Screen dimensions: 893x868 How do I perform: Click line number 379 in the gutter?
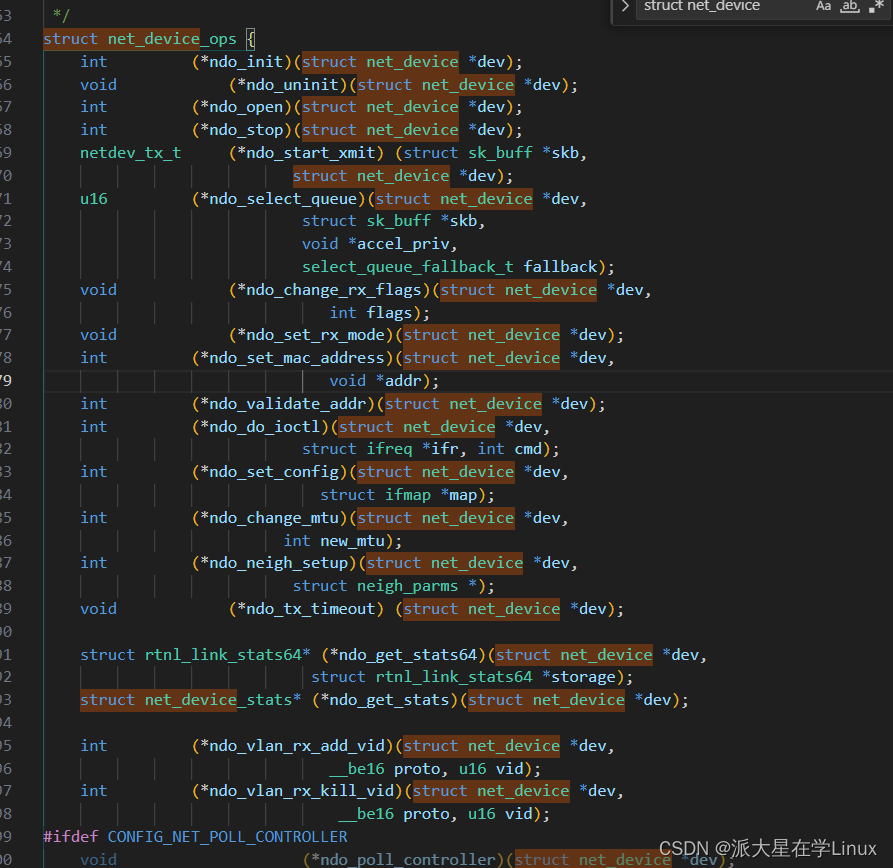click(24, 380)
